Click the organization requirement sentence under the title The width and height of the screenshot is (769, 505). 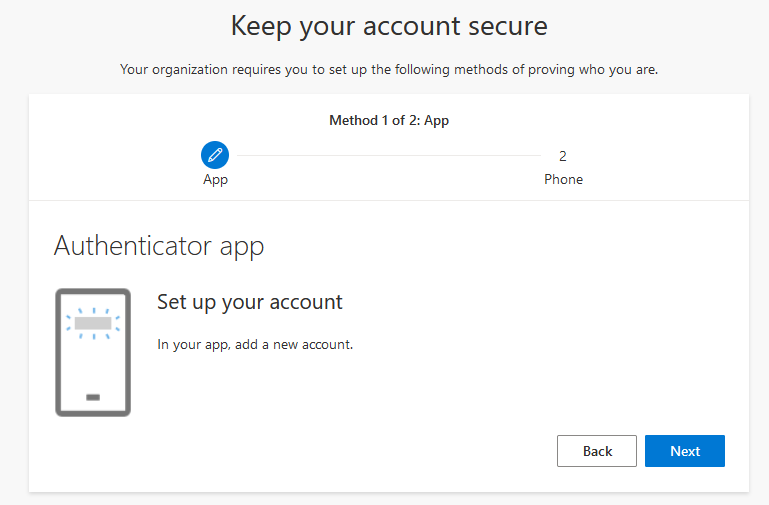tap(389, 69)
